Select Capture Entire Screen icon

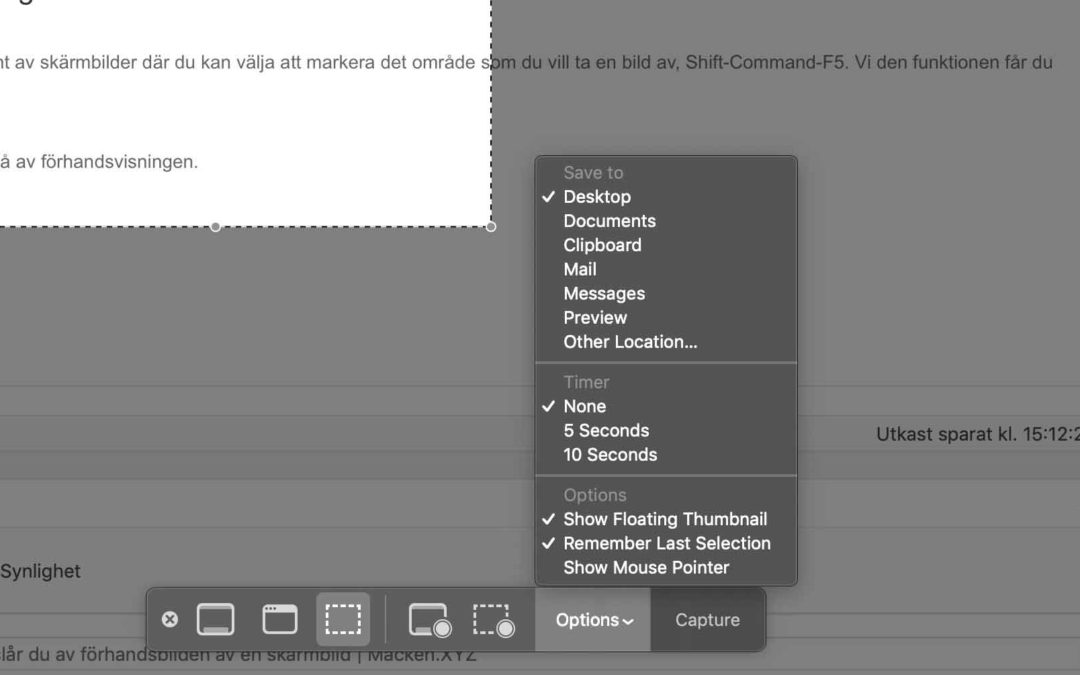215,620
